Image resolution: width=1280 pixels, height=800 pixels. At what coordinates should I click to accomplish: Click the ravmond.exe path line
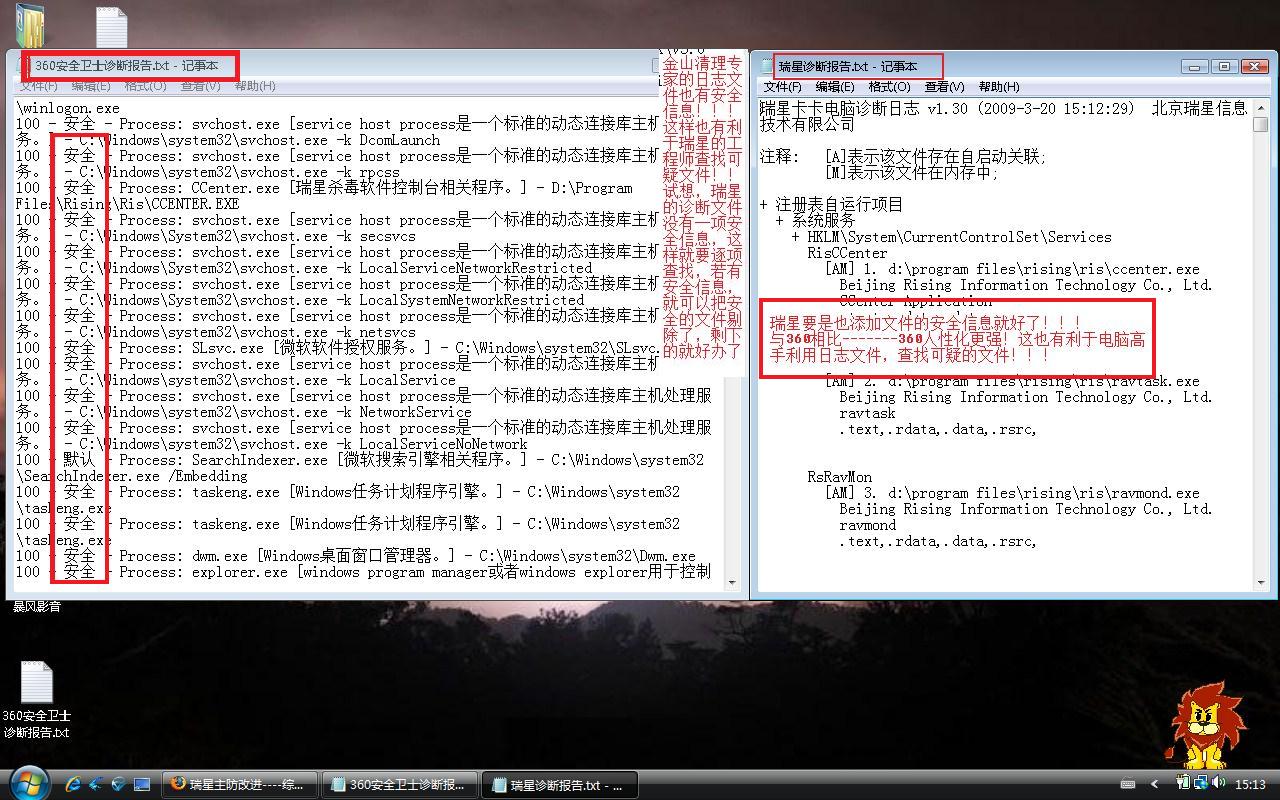coord(1012,493)
